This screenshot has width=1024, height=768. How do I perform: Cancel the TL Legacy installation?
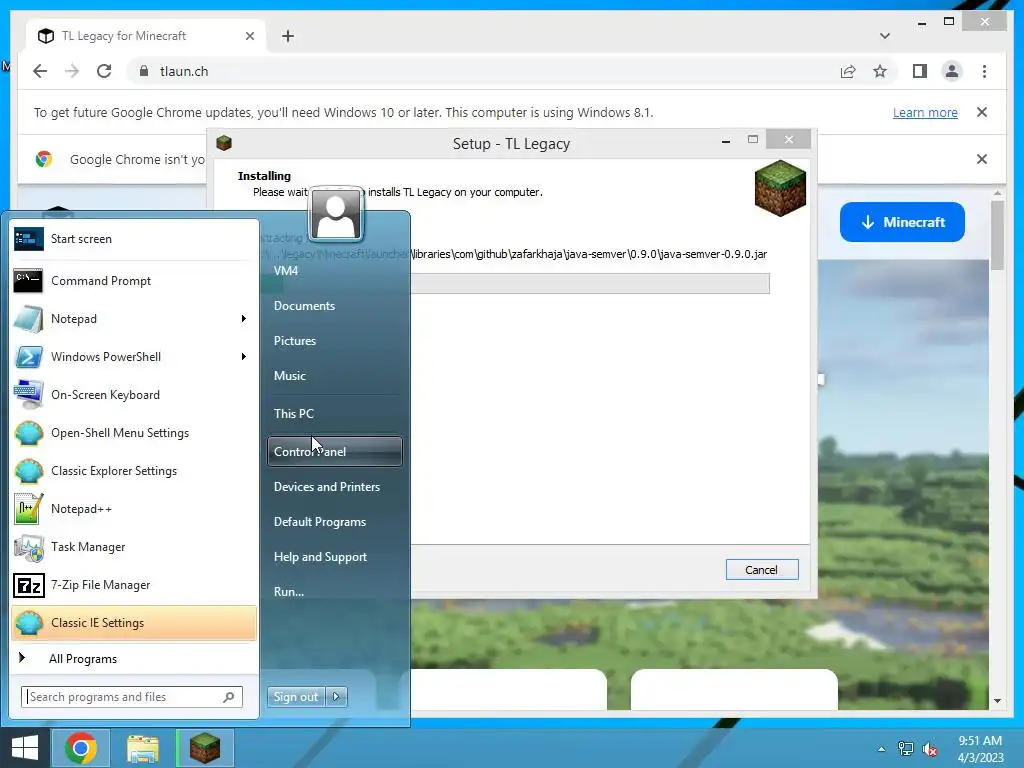click(x=761, y=569)
